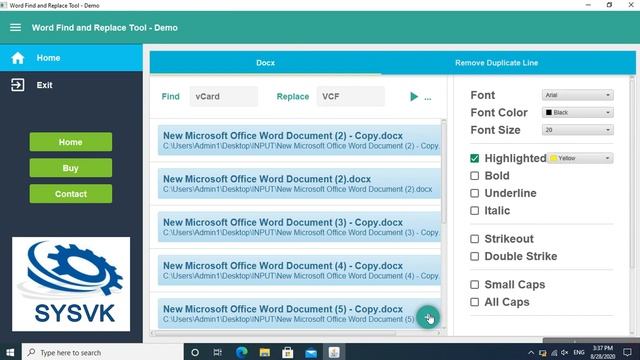Check the Double Strike option
Viewport: 640px width, 360px height.
coord(474,256)
